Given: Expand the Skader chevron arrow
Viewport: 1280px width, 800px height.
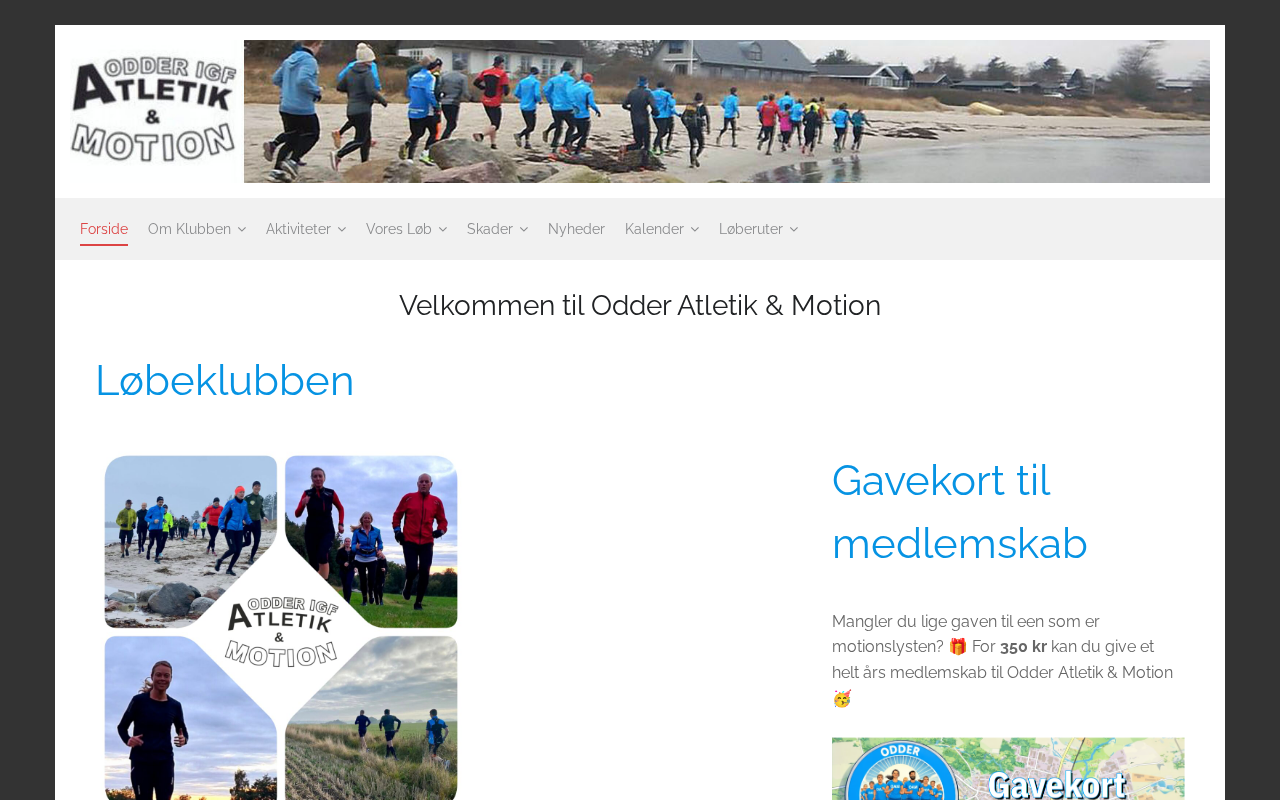Looking at the screenshot, I should click(x=523, y=230).
